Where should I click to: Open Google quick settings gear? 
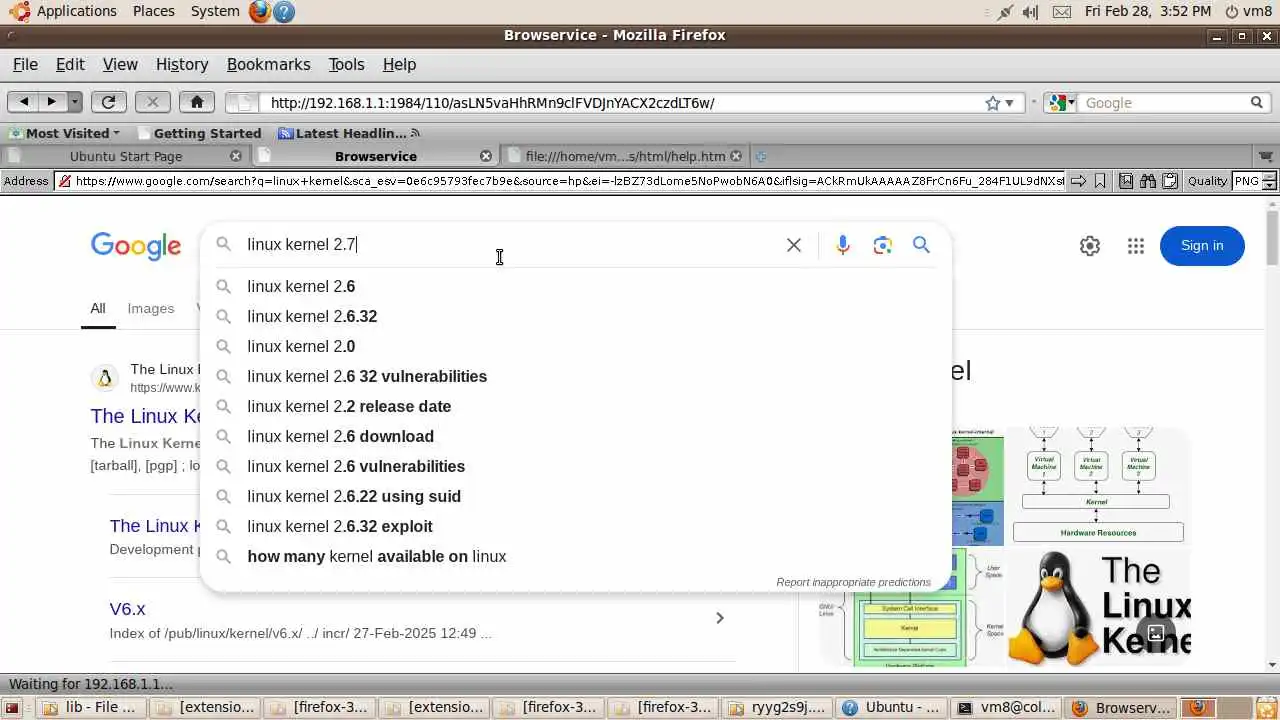click(1090, 246)
